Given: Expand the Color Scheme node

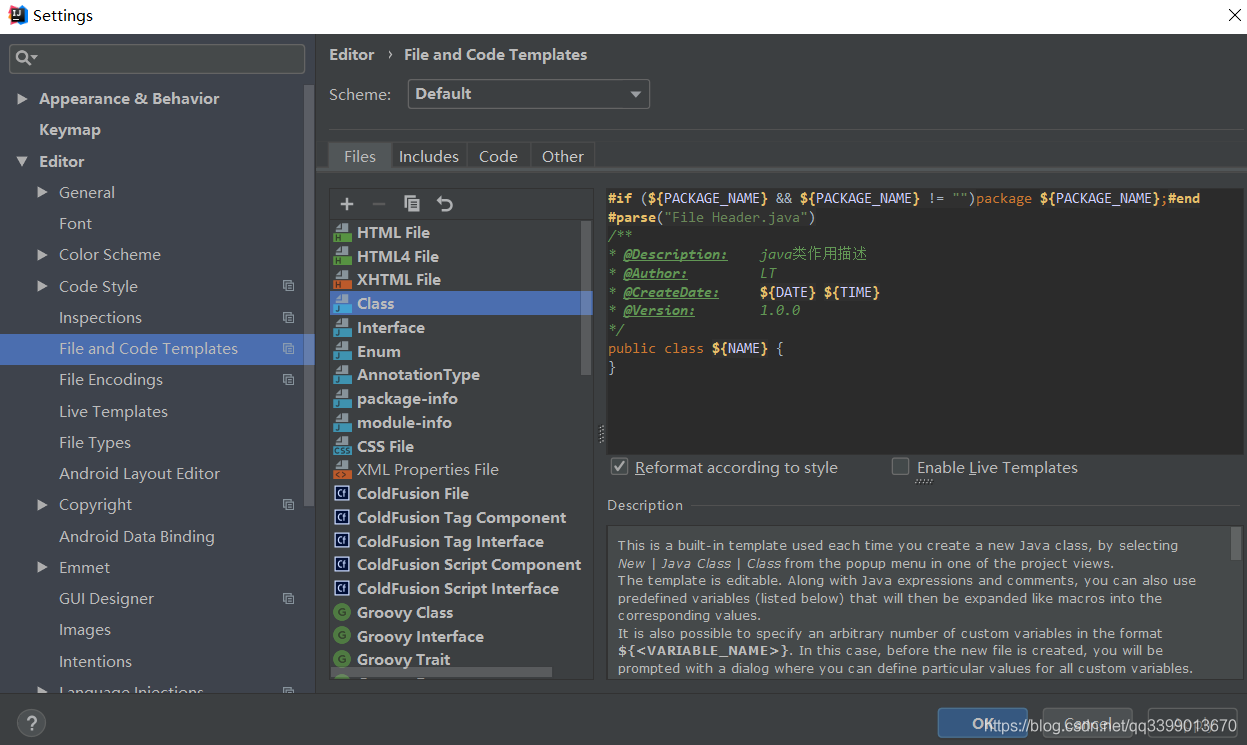Looking at the screenshot, I should 42,255.
